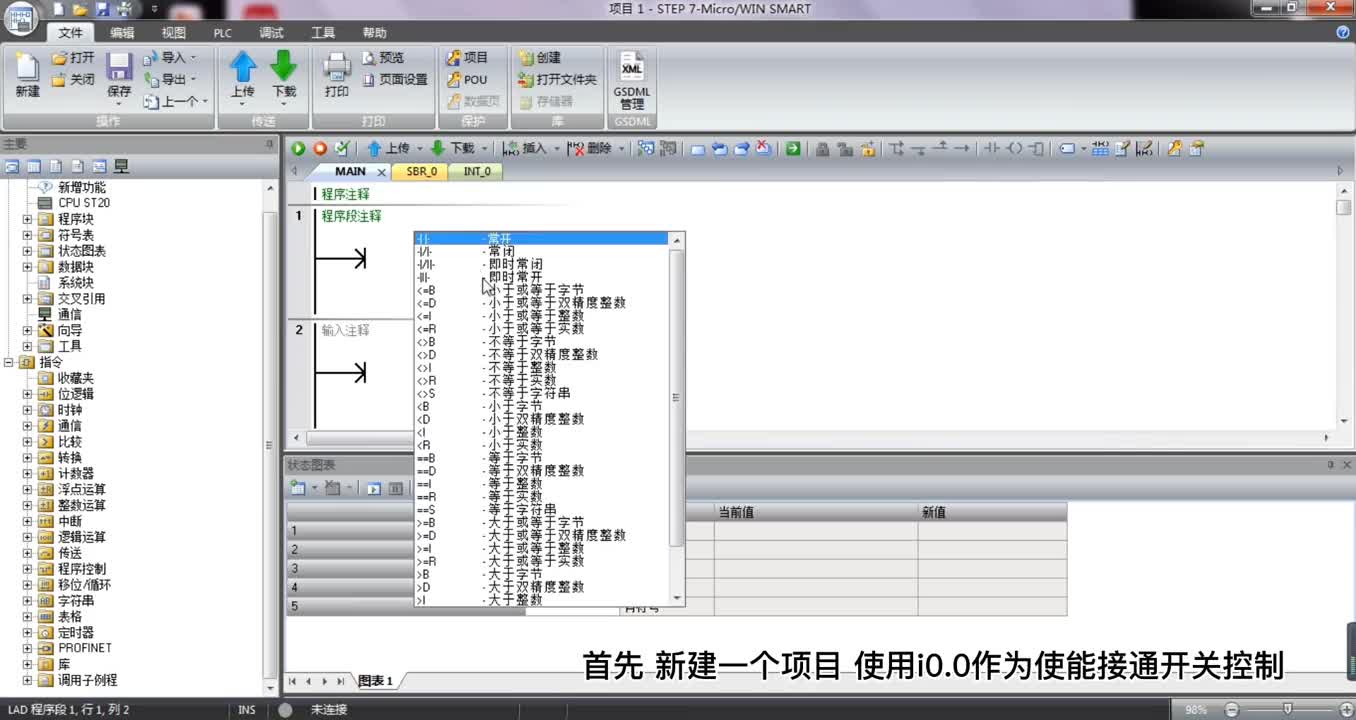Click the insert contact toolbar icon
Screen dimensions: 1356x720
click(x=992, y=148)
